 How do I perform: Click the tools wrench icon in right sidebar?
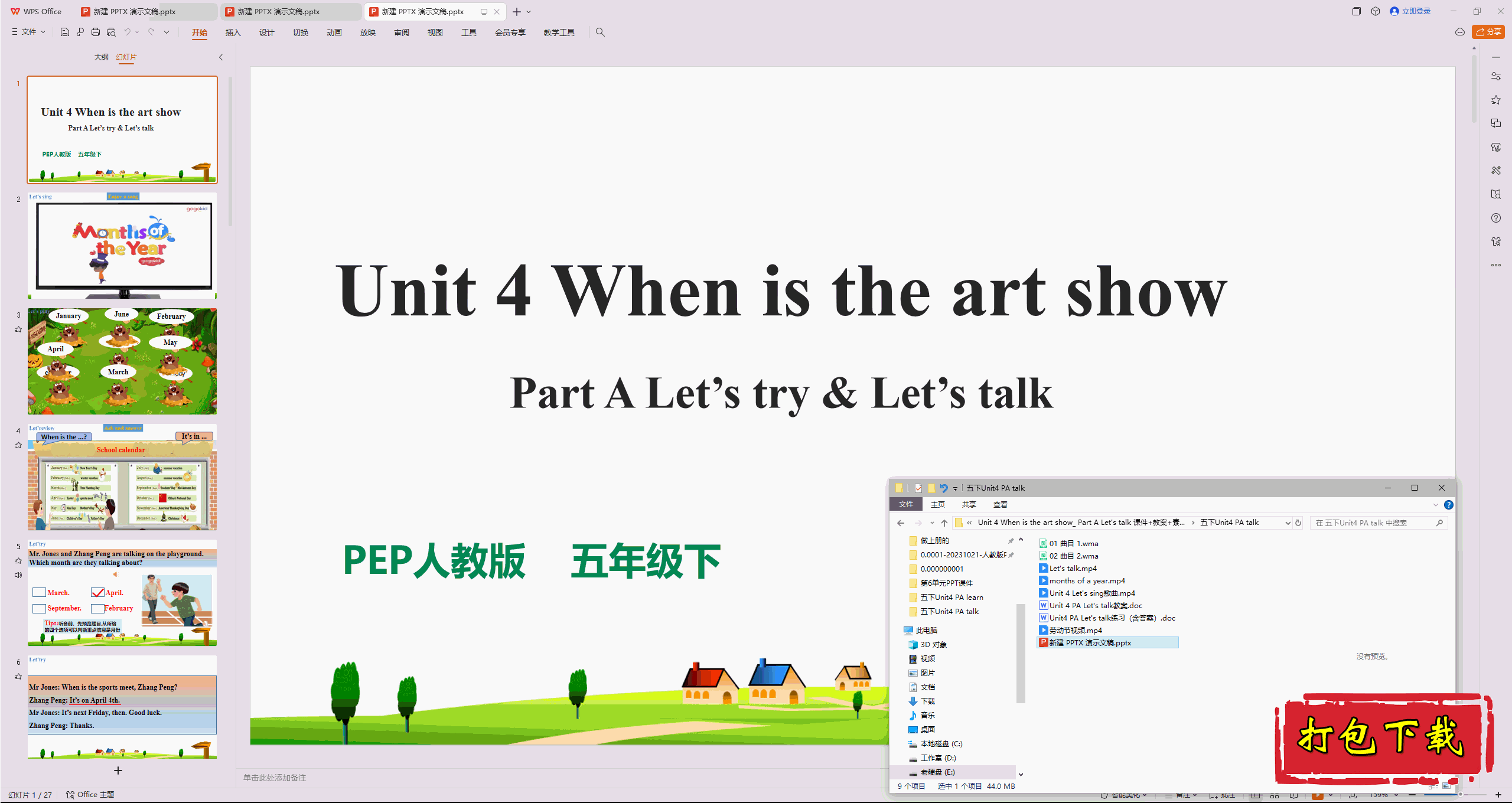point(1496,171)
